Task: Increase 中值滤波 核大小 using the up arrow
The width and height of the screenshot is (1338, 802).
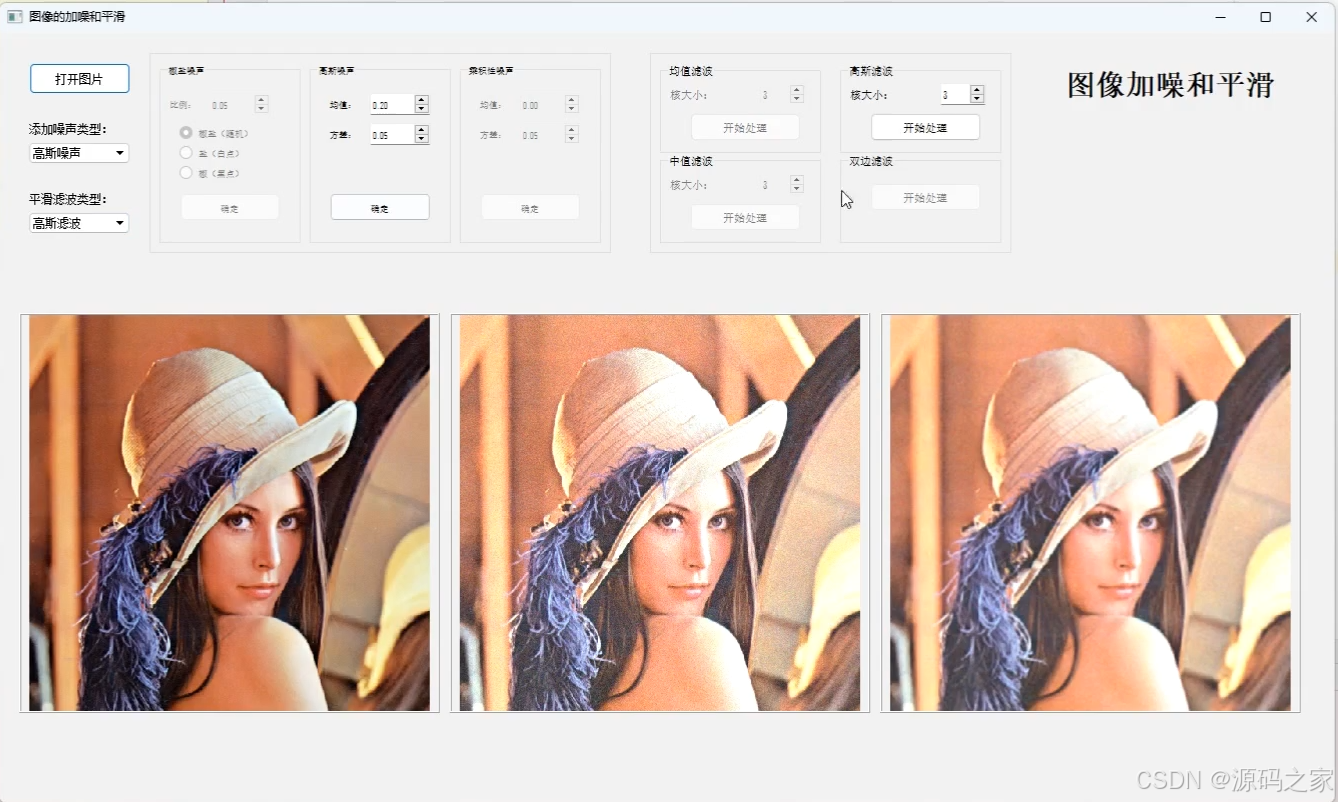Action: coord(797,180)
